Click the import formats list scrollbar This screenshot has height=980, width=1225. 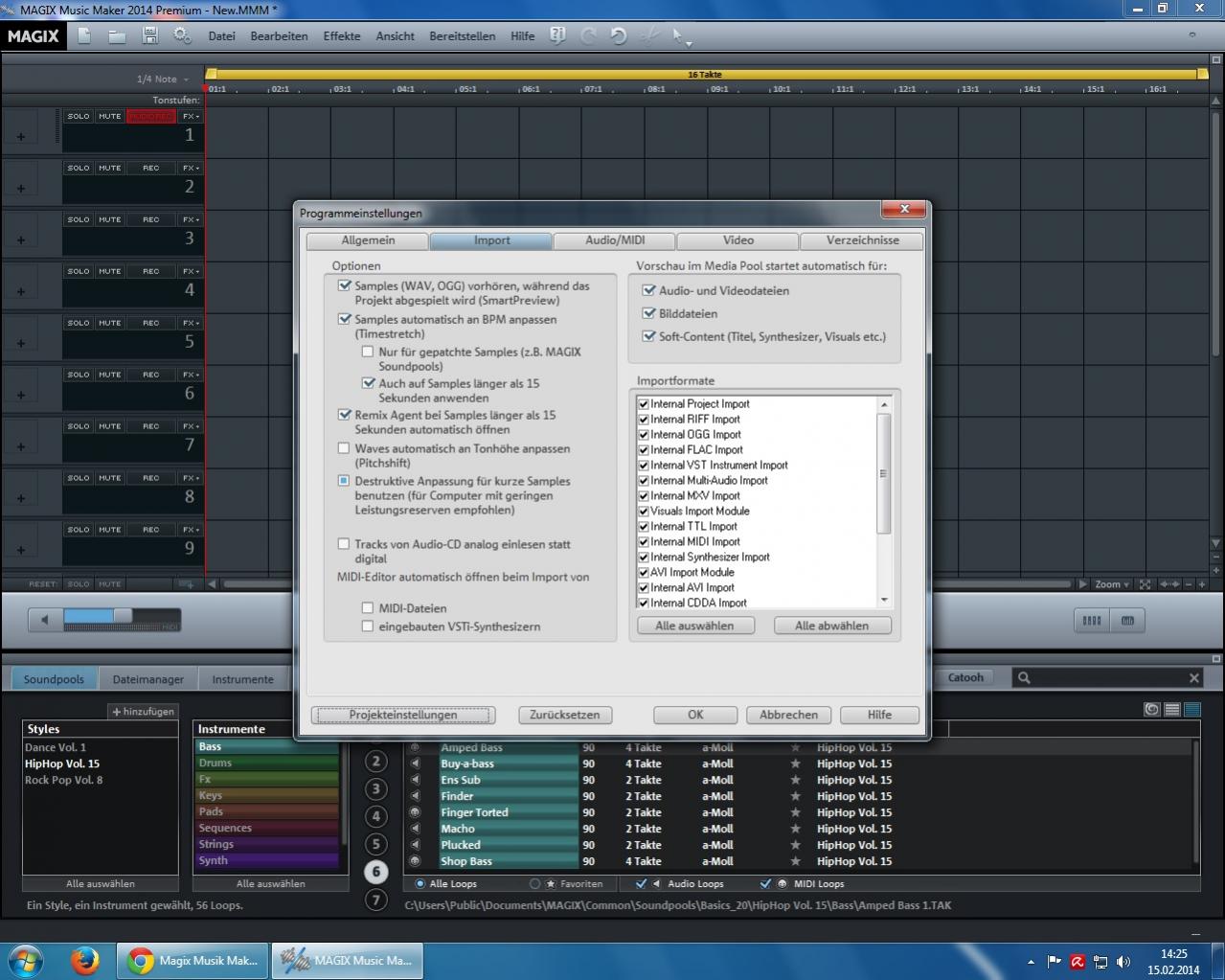tap(884, 473)
